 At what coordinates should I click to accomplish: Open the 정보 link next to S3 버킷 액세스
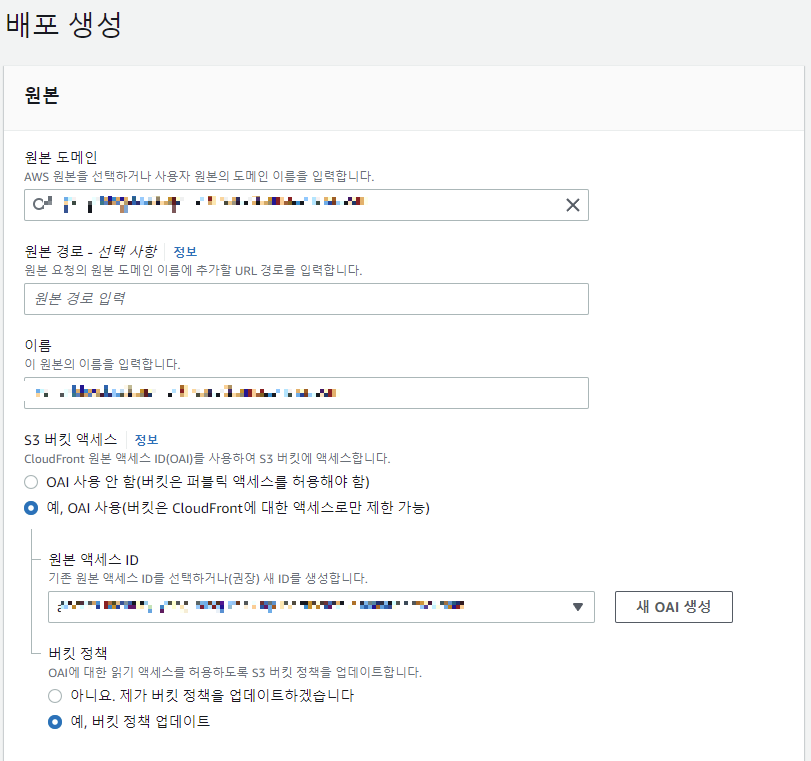pos(146,440)
